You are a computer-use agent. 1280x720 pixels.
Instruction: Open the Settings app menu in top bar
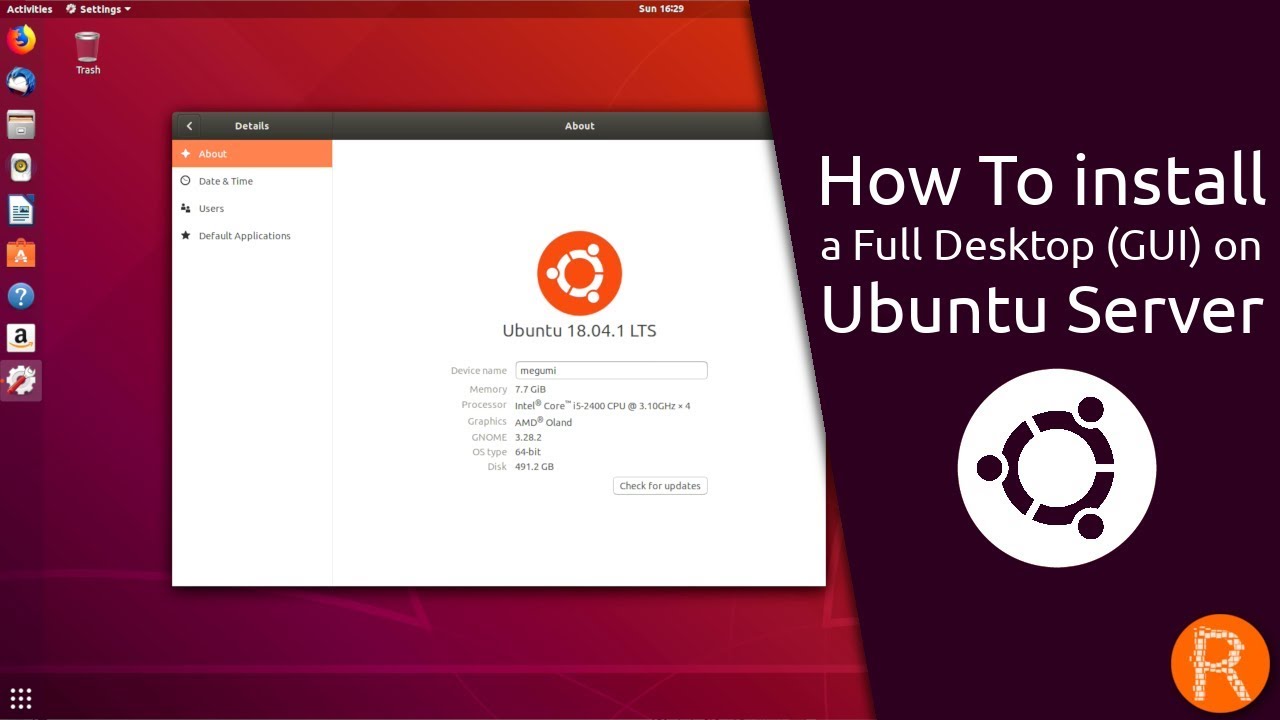coord(98,9)
